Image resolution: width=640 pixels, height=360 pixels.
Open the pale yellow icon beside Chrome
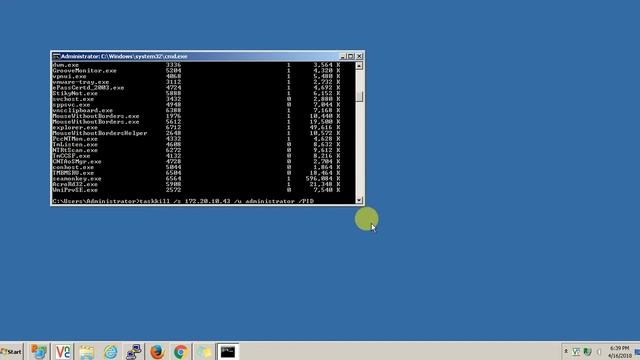click(204, 352)
